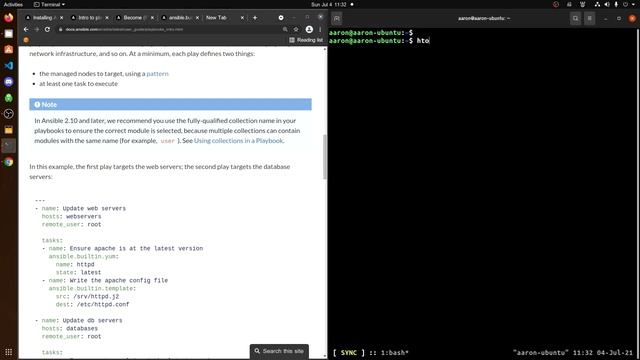Click the network icon in the top bar
Viewport: 640px width, 360px height.
pos(597,4)
